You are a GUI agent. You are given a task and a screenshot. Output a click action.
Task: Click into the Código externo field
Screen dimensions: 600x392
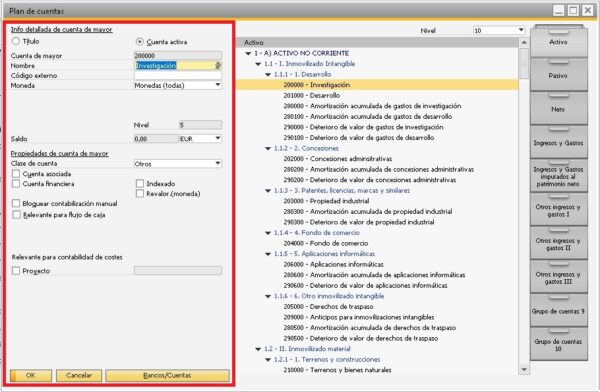178,75
